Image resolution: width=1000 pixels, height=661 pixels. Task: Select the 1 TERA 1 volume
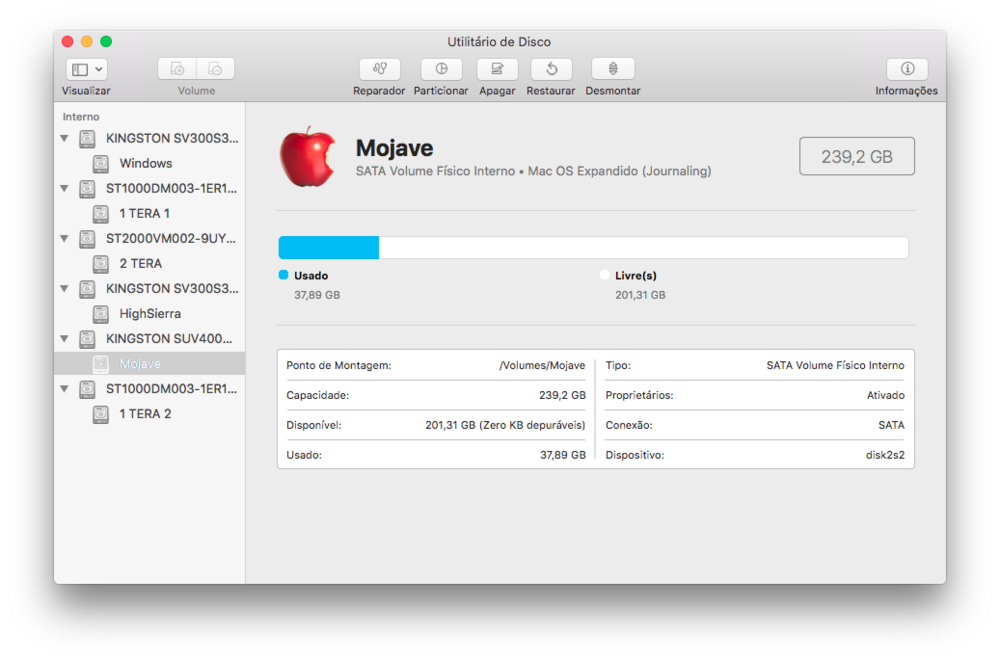(144, 214)
